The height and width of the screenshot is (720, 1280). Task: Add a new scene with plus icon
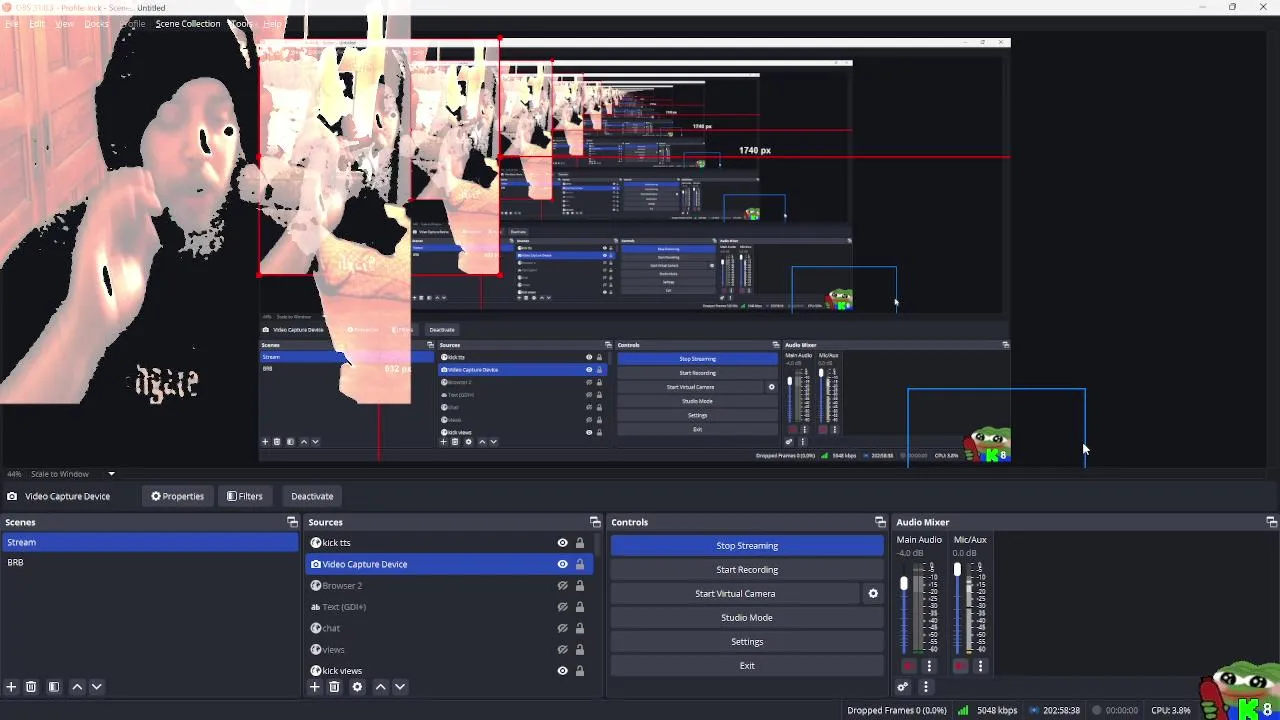click(x=11, y=687)
